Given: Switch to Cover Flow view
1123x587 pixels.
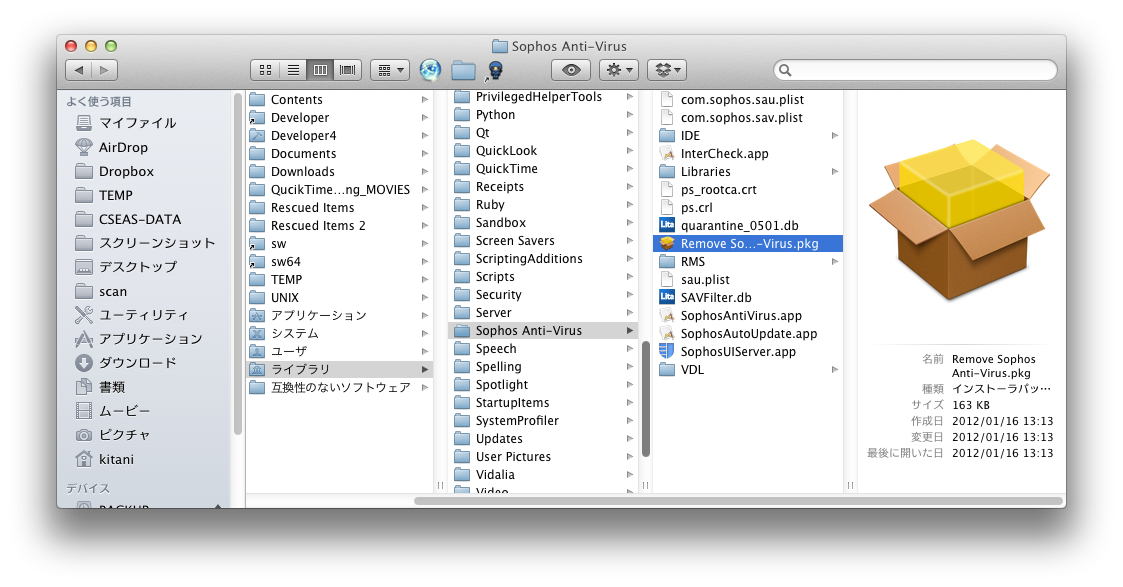Looking at the screenshot, I should click(348, 69).
